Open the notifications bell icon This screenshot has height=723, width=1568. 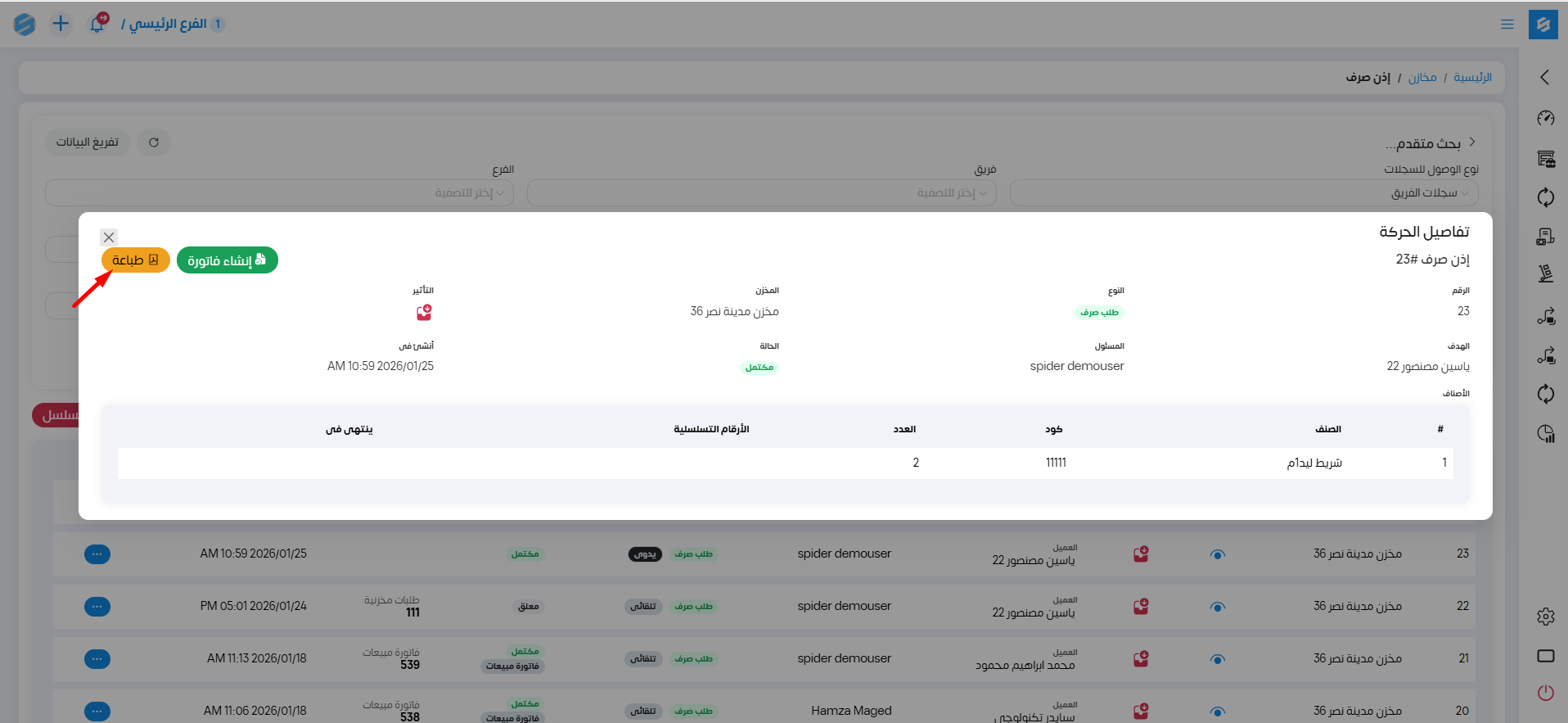pyautogui.click(x=97, y=24)
